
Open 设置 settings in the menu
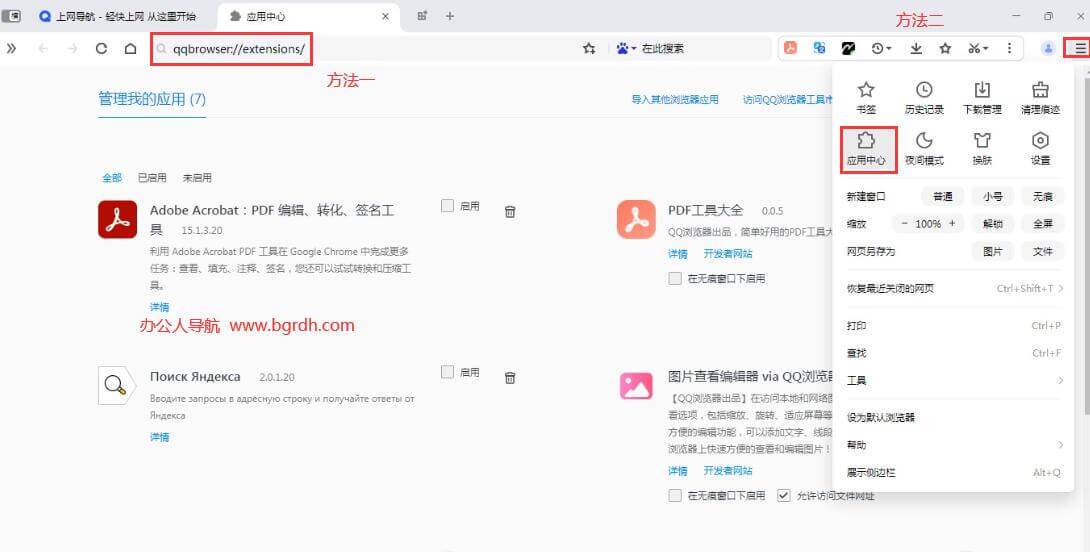pyautogui.click(x=1040, y=149)
